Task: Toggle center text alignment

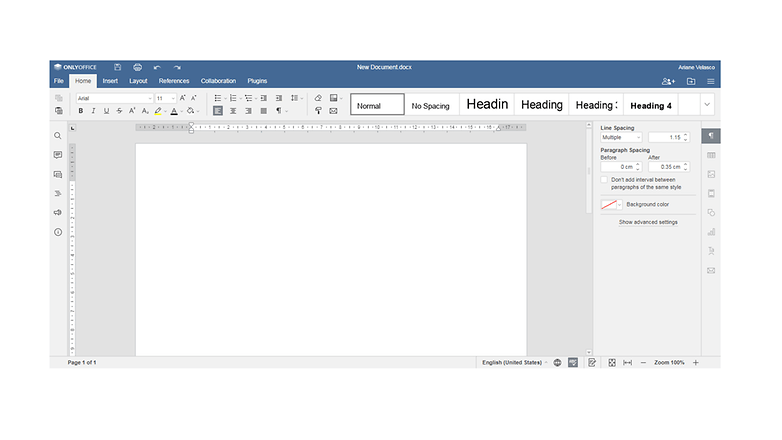Action: pos(233,111)
